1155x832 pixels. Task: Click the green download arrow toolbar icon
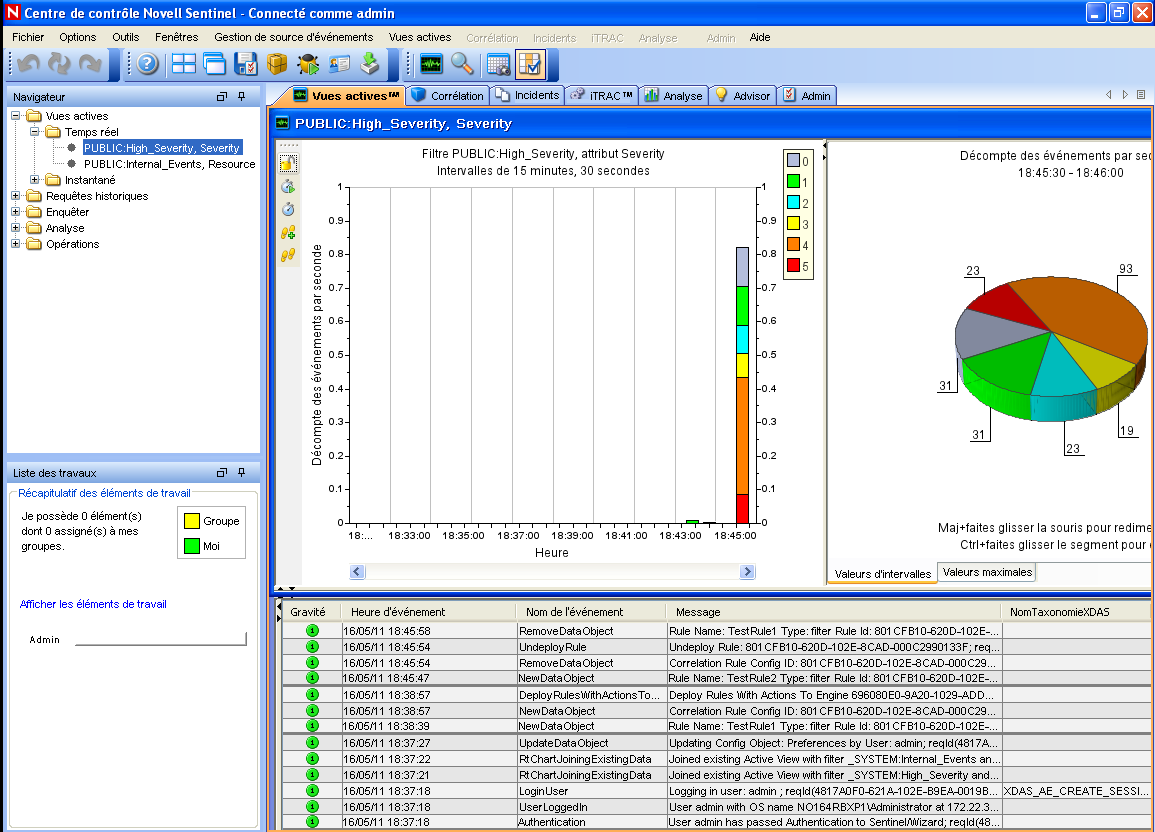[x=370, y=65]
